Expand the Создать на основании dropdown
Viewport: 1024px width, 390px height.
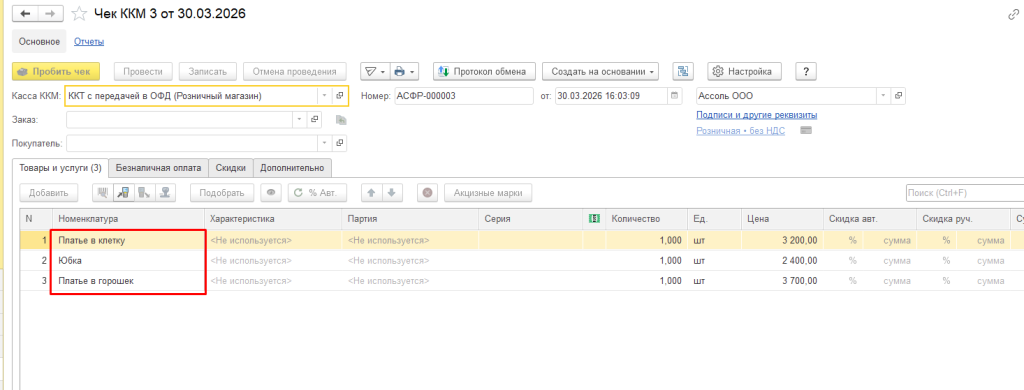(600, 71)
